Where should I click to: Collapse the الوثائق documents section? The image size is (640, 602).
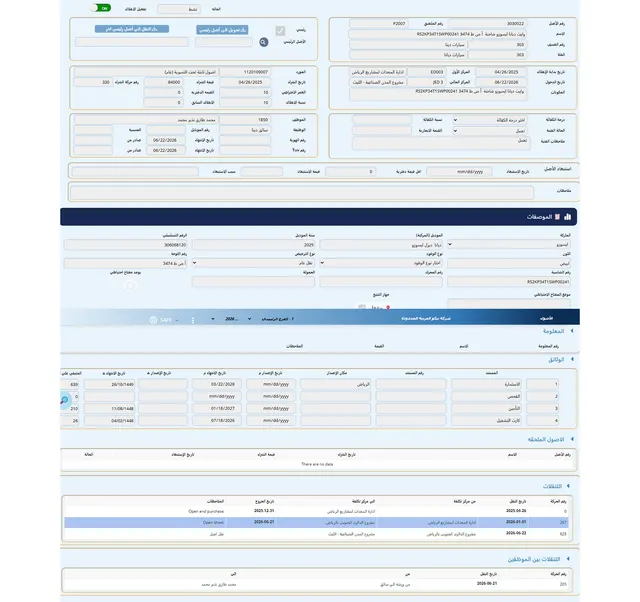[572, 359]
